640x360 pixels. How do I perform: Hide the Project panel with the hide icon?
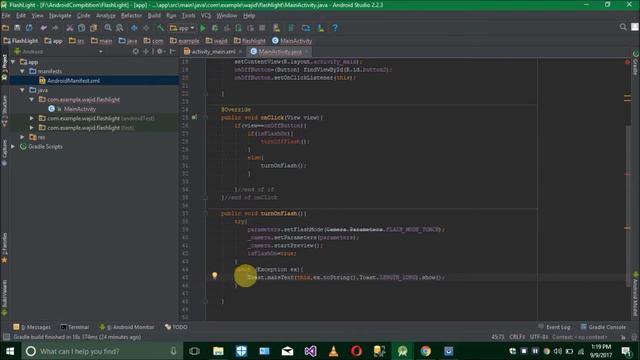[172, 51]
